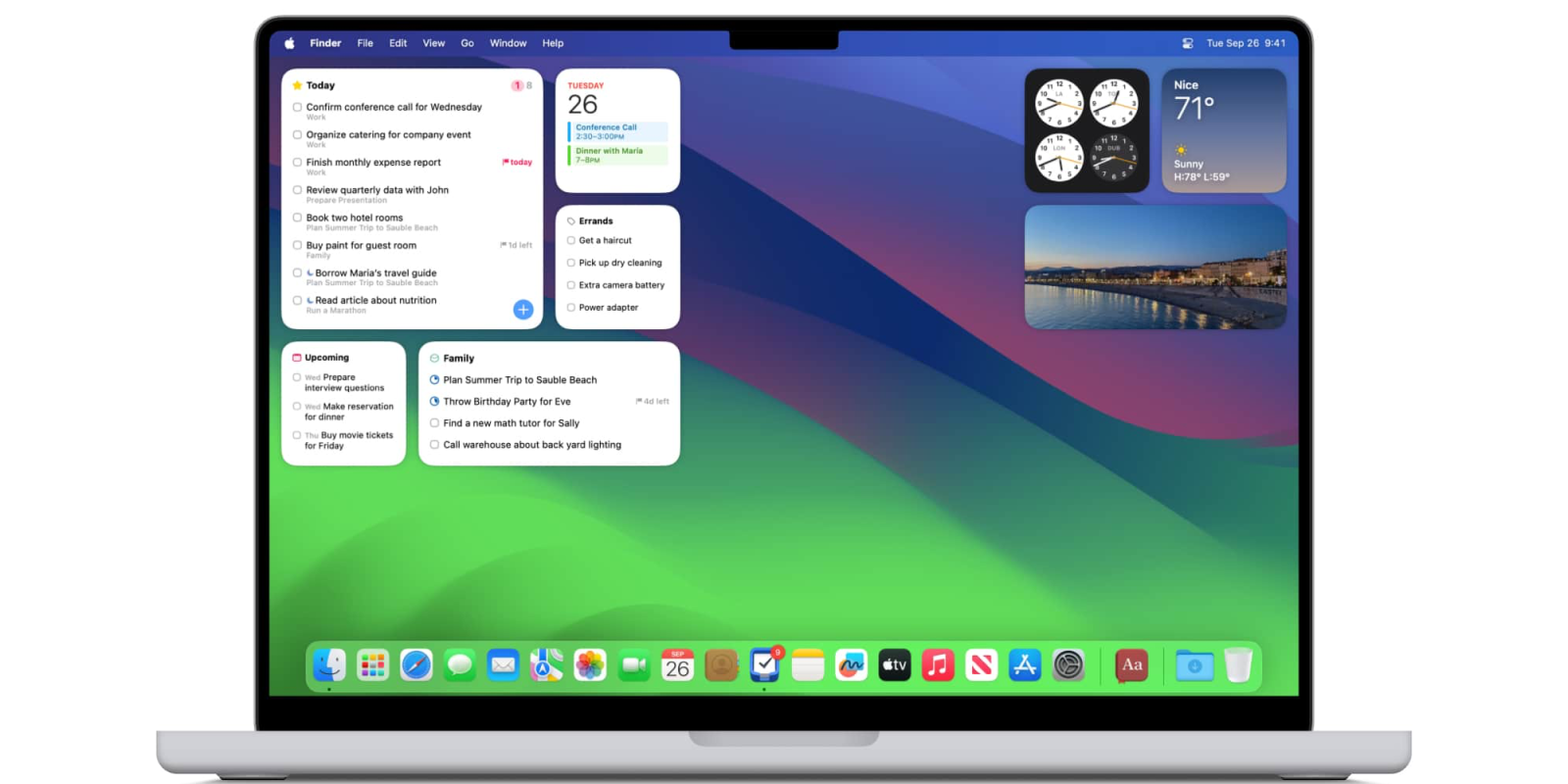Open the Downloads folder in the dock
The image size is (1568, 784).
pyautogui.click(x=1194, y=665)
